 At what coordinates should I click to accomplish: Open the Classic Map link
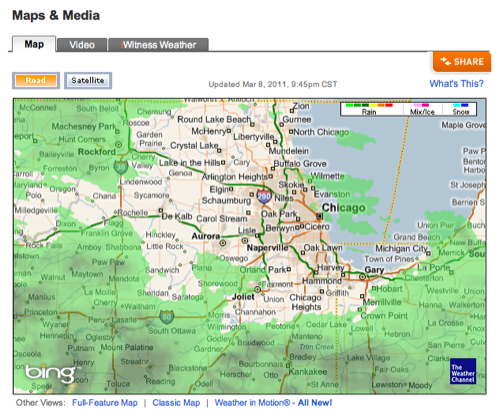pos(176,403)
